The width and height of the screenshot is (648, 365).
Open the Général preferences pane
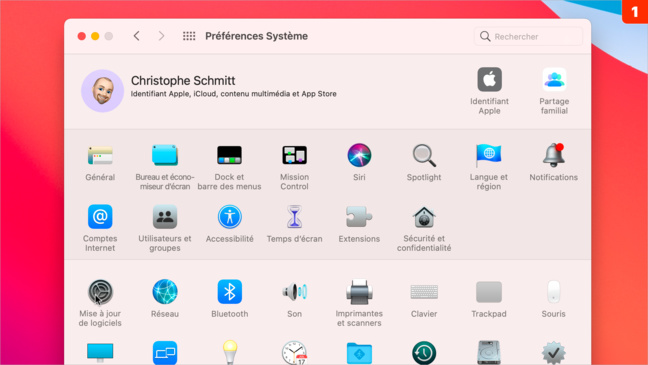click(x=100, y=156)
